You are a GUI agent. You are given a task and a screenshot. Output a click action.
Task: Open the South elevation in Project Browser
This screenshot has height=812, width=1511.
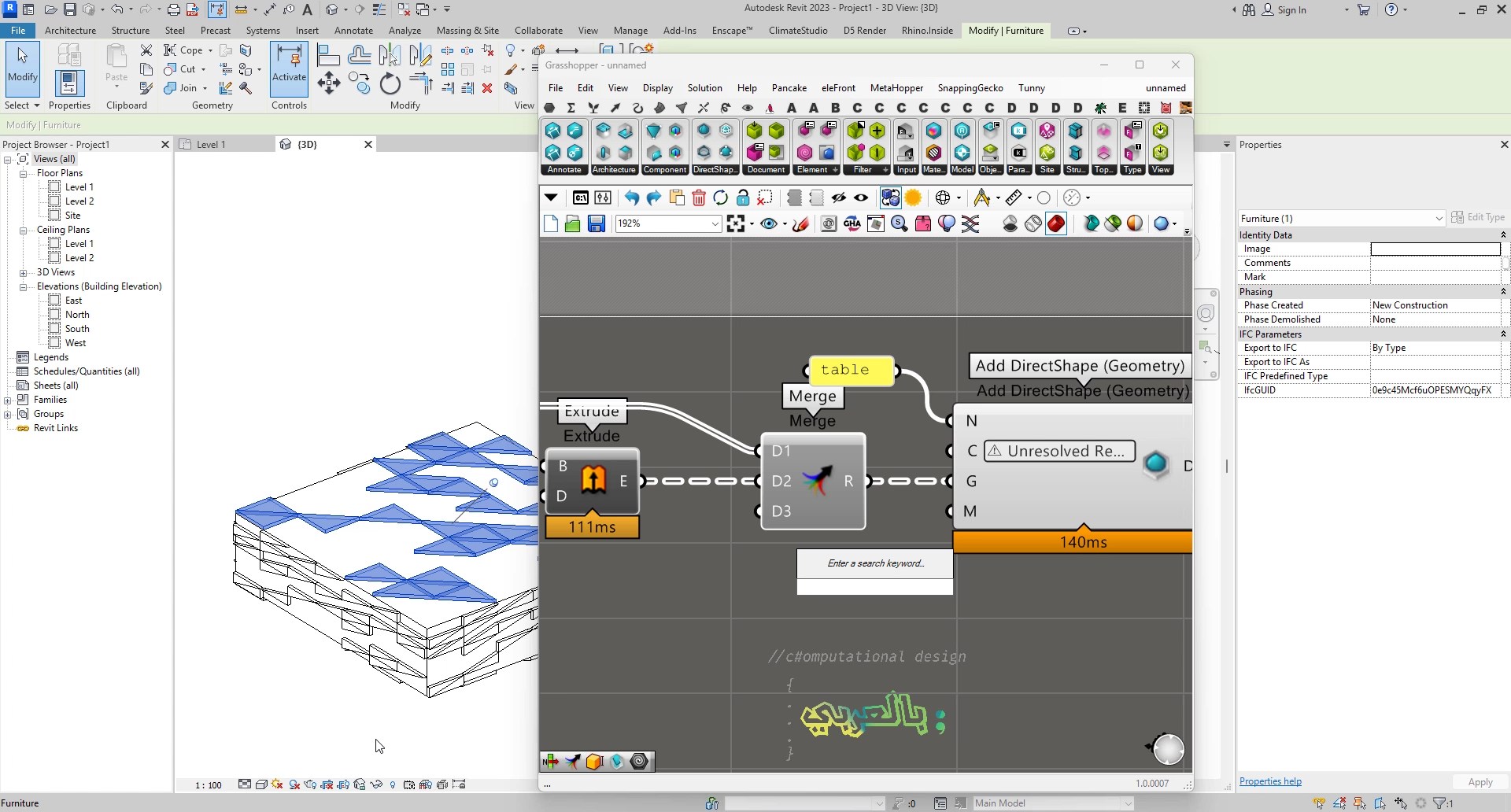[77, 329]
